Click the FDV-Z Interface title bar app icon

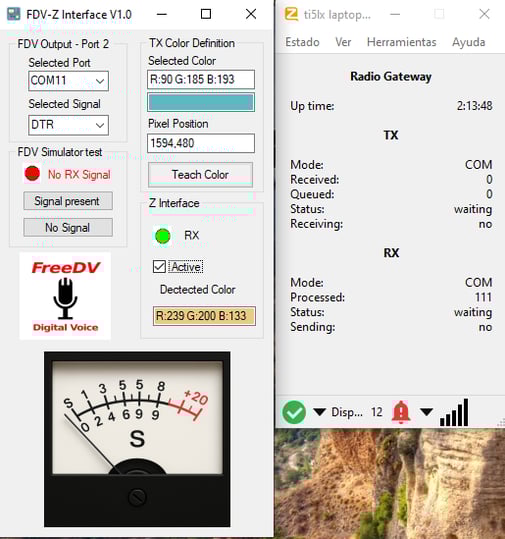[x=13, y=14]
